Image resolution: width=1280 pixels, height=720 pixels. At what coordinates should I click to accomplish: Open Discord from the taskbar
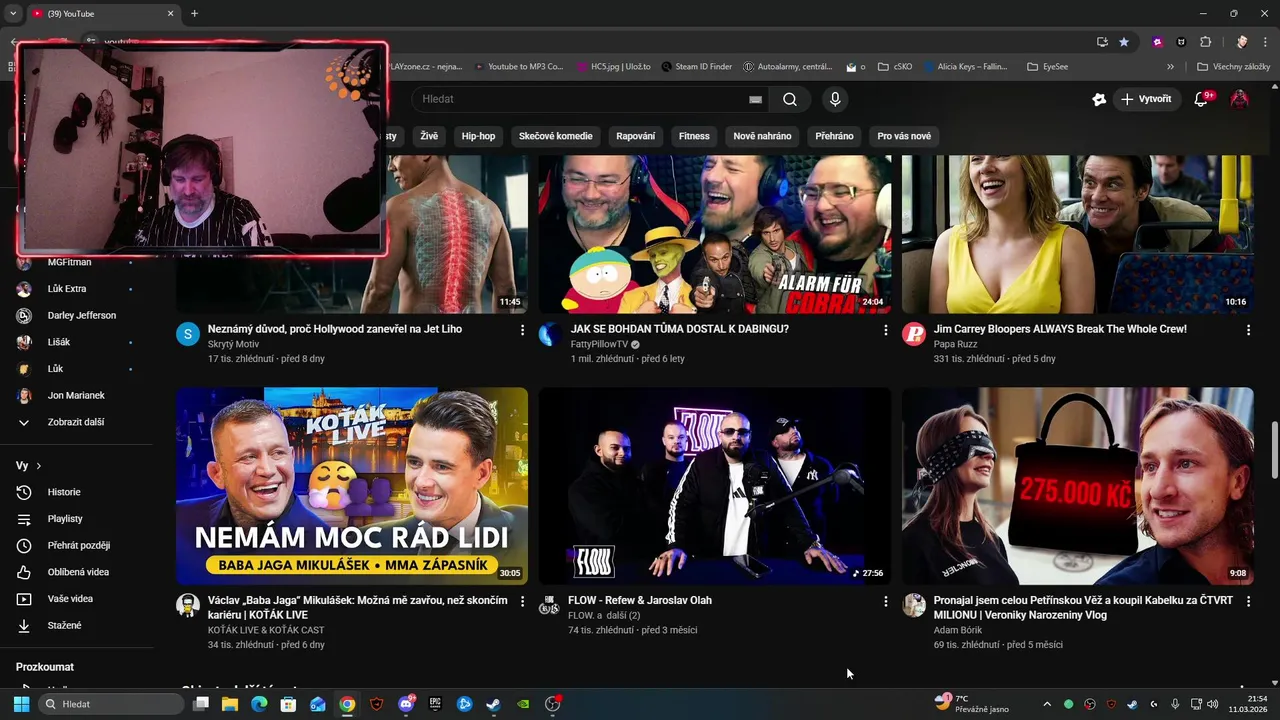click(406, 704)
